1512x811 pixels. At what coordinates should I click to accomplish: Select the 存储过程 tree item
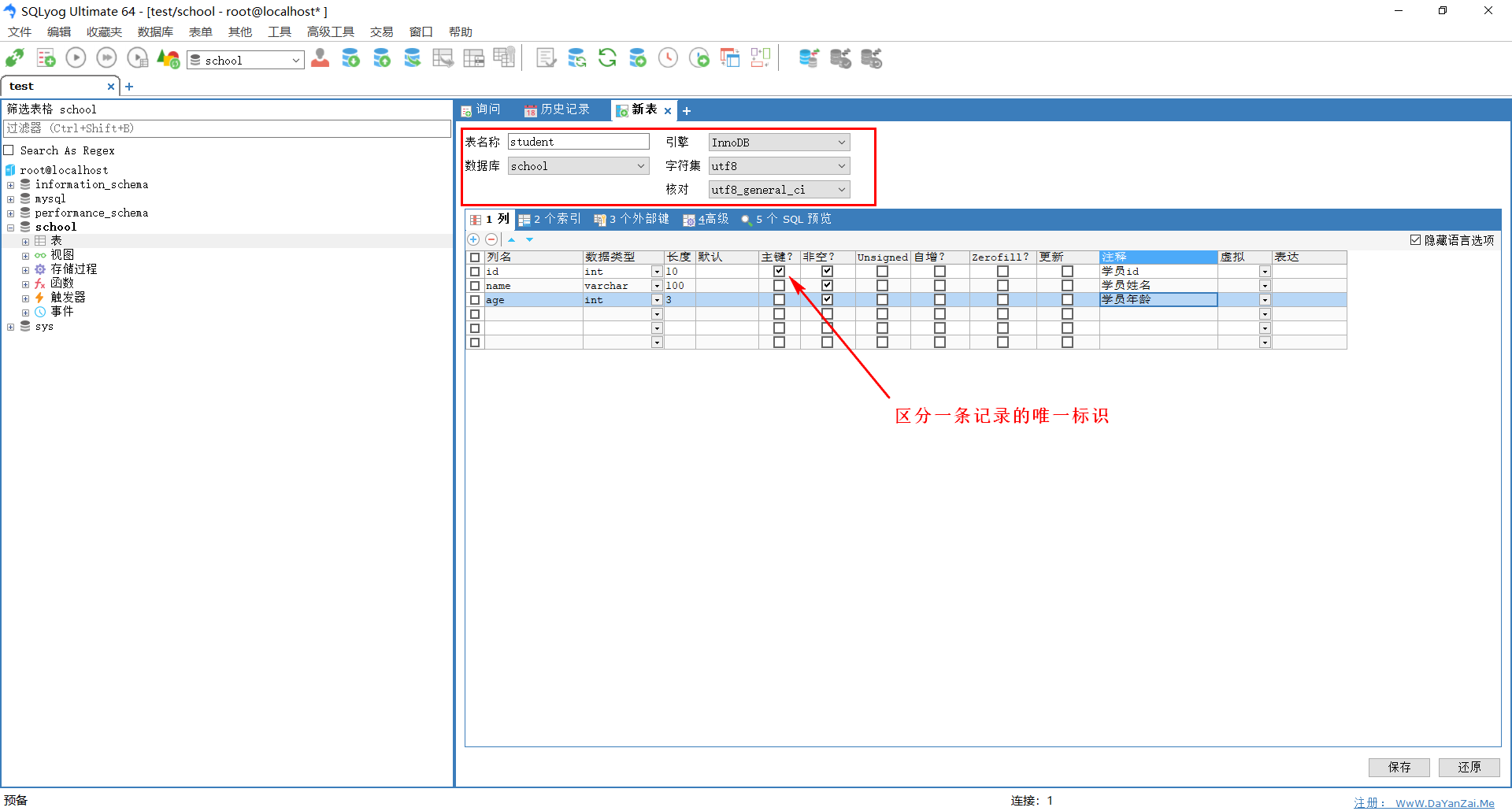tap(74, 269)
